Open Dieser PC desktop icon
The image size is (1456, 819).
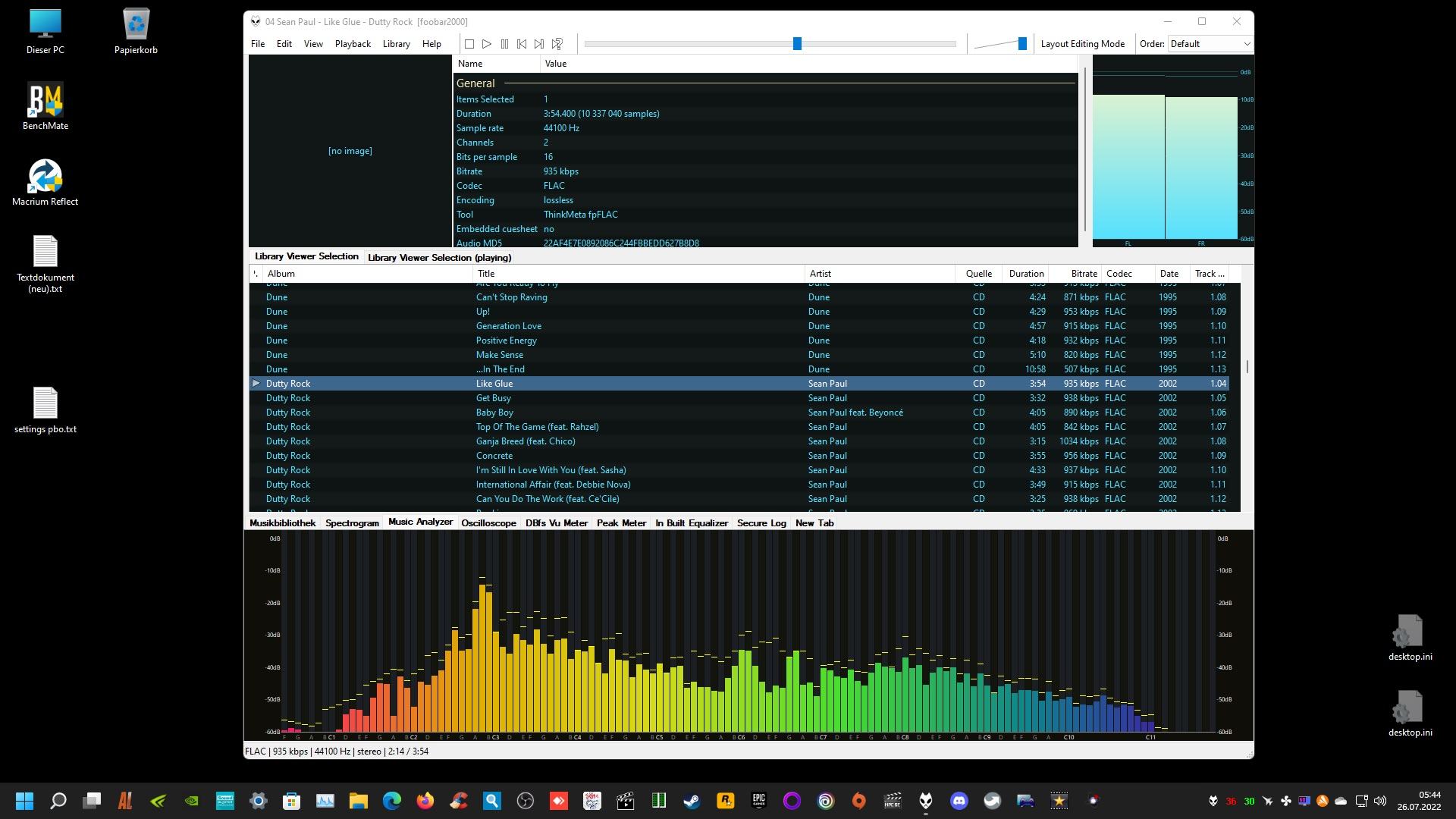[45, 32]
